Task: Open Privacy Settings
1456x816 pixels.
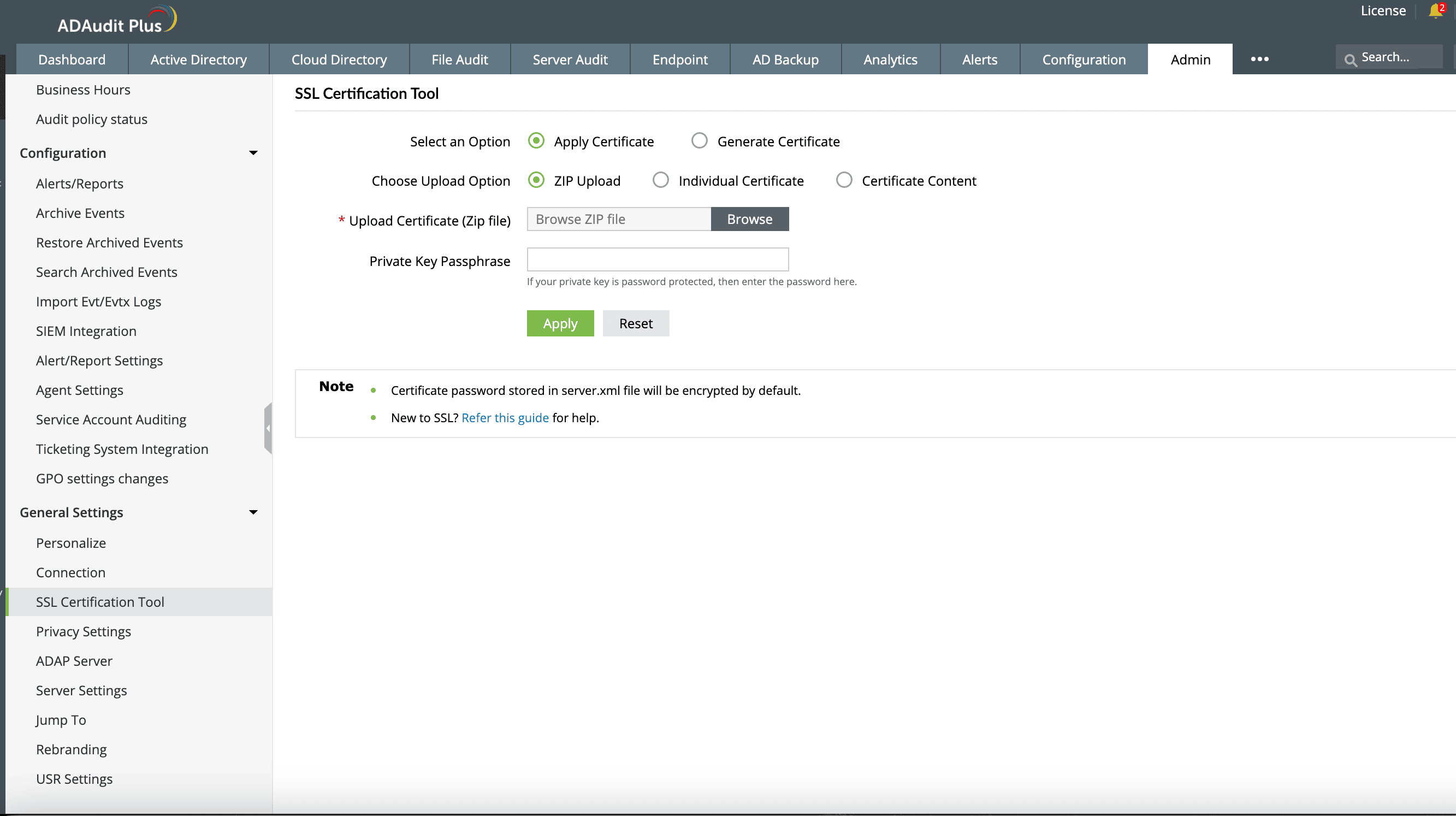Action: coord(84,631)
